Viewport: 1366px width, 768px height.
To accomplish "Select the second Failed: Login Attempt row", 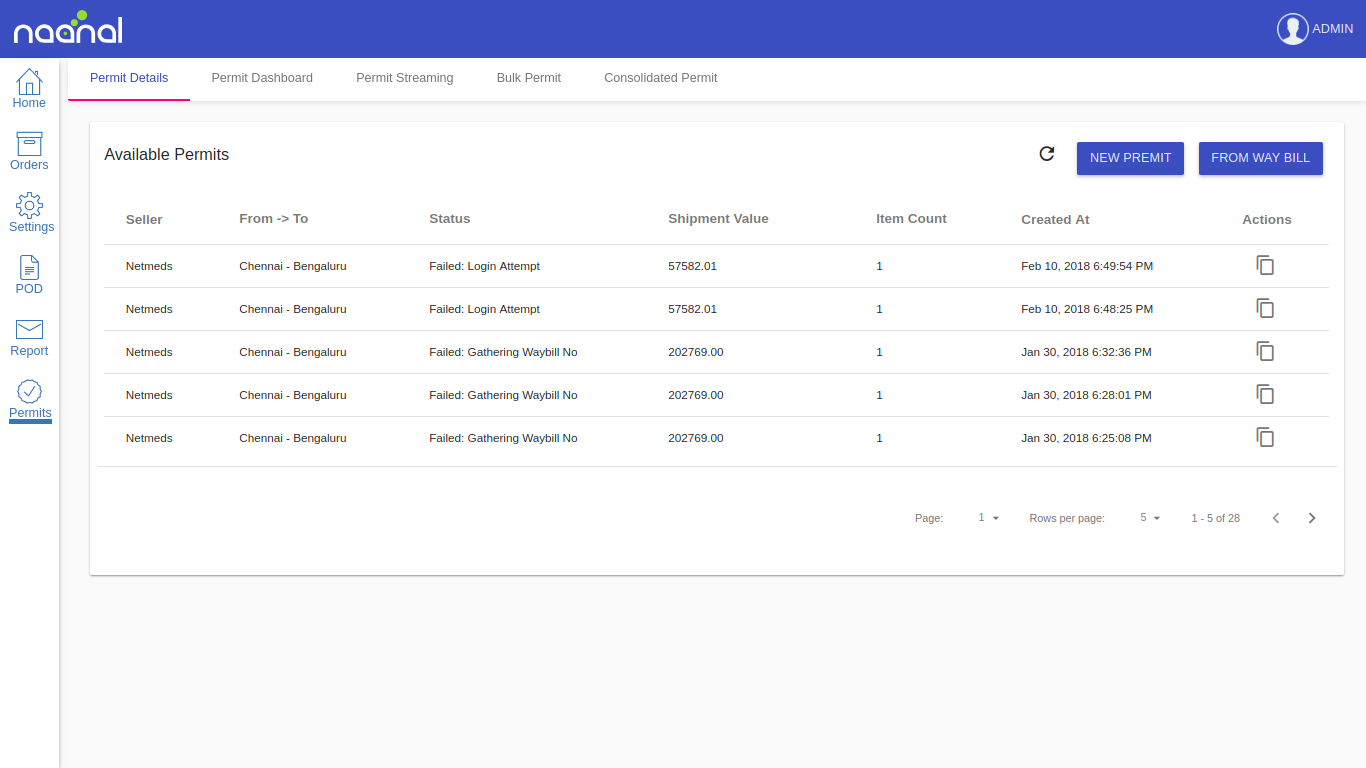I will (485, 309).
